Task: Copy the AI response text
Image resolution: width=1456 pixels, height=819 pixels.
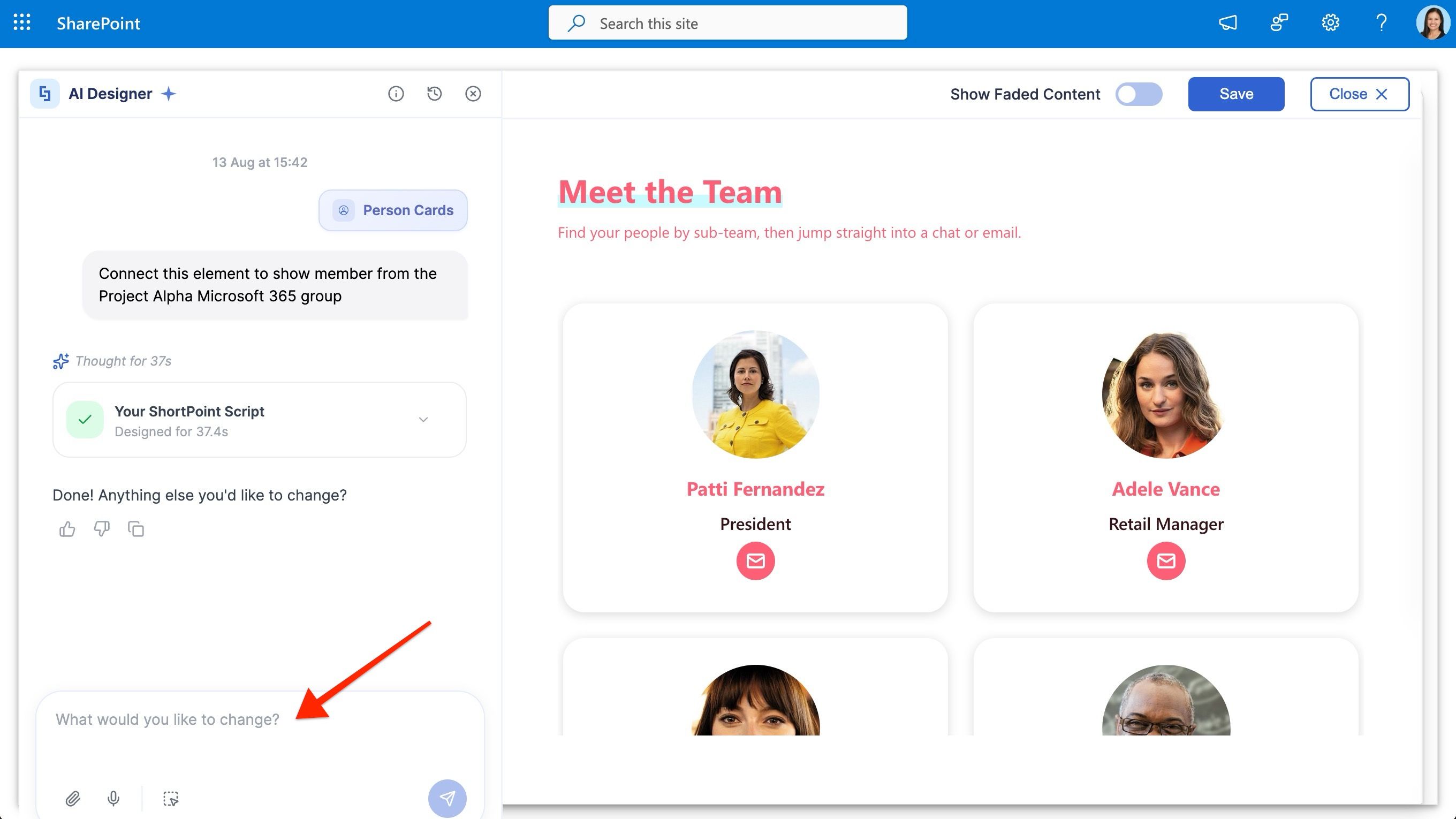Action: [135, 529]
